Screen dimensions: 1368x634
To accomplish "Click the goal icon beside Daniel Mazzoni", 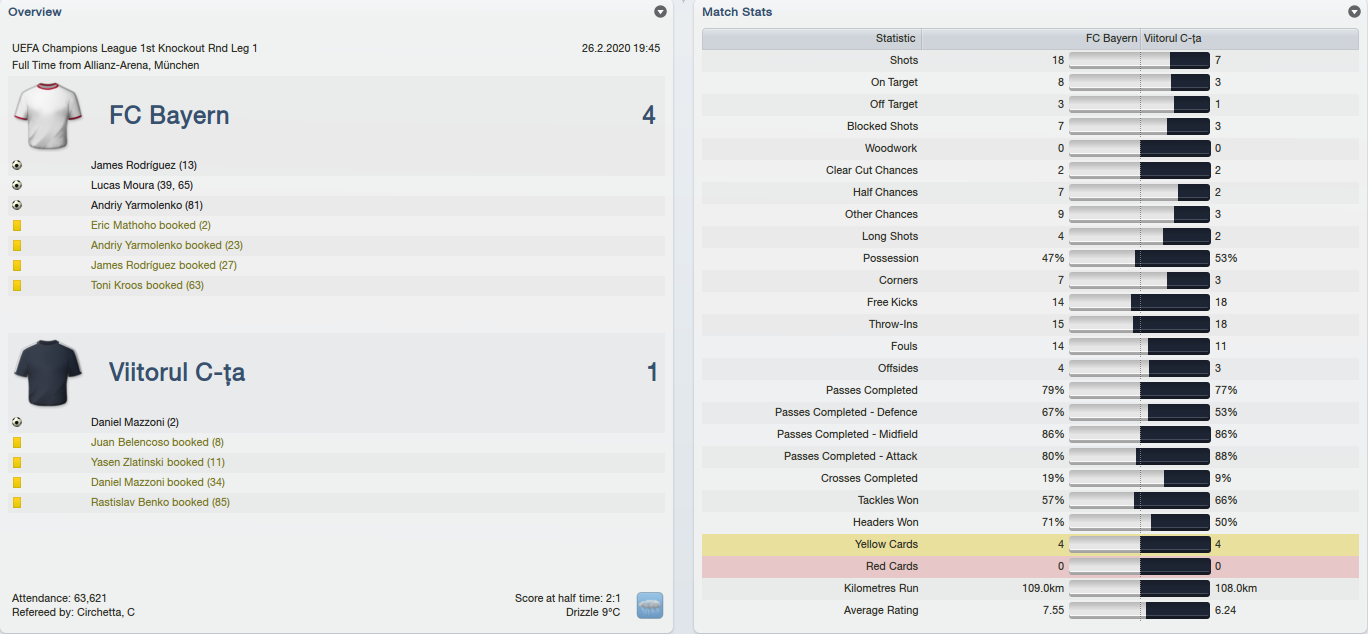I will click(17, 422).
